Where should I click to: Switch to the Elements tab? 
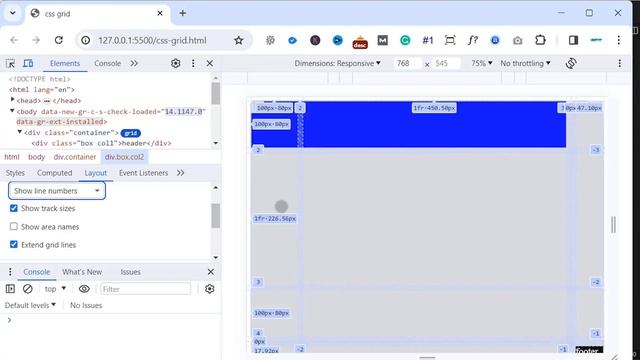[x=64, y=63]
